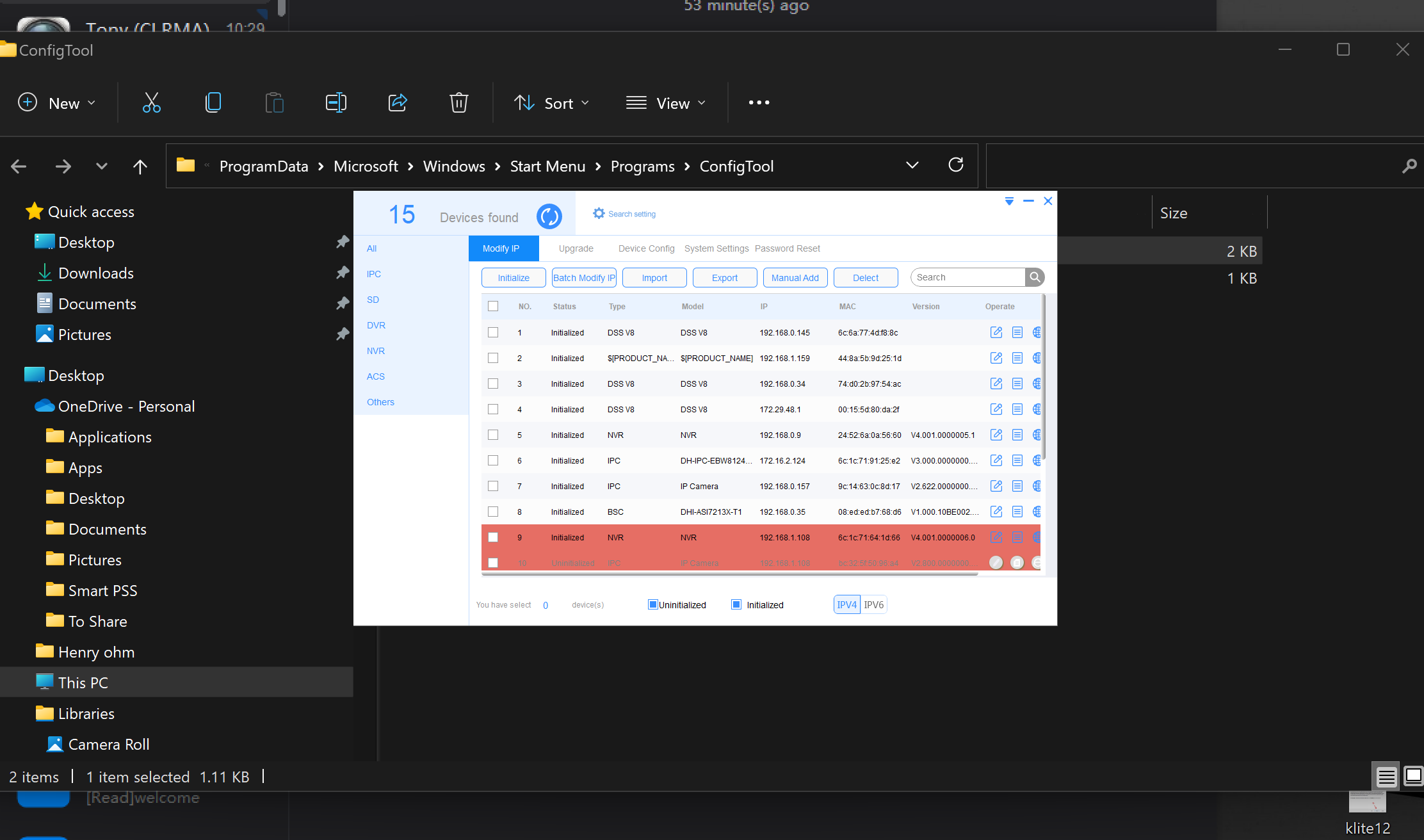Screen dimensions: 1424x840
Task: Click the refresh devices icon next to Devices found
Action: (x=549, y=216)
